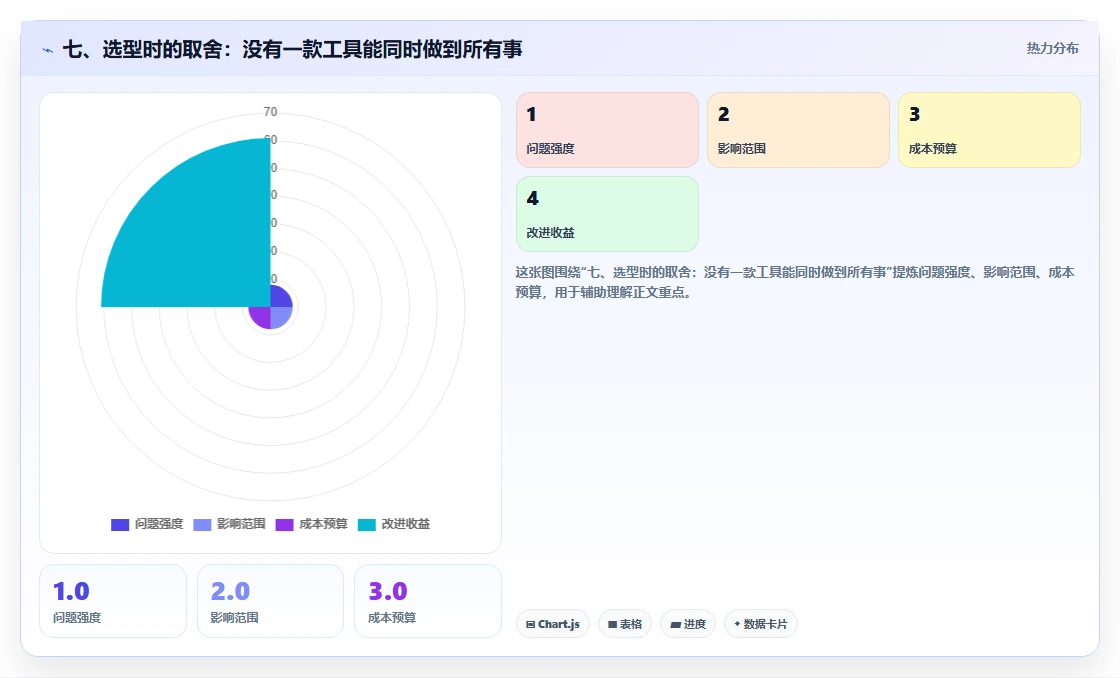Click the 70 axis label on chart
This screenshot has height=678, width=1120.
coord(270,111)
